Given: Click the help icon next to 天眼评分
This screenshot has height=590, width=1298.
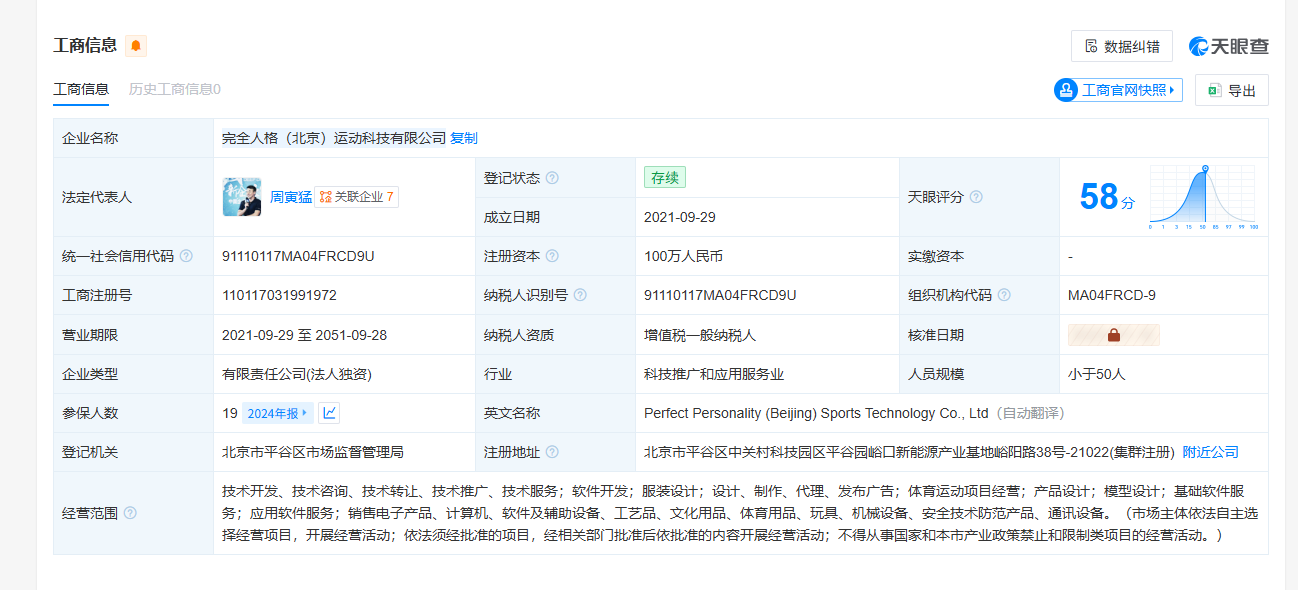Looking at the screenshot, I should (976, 197).
